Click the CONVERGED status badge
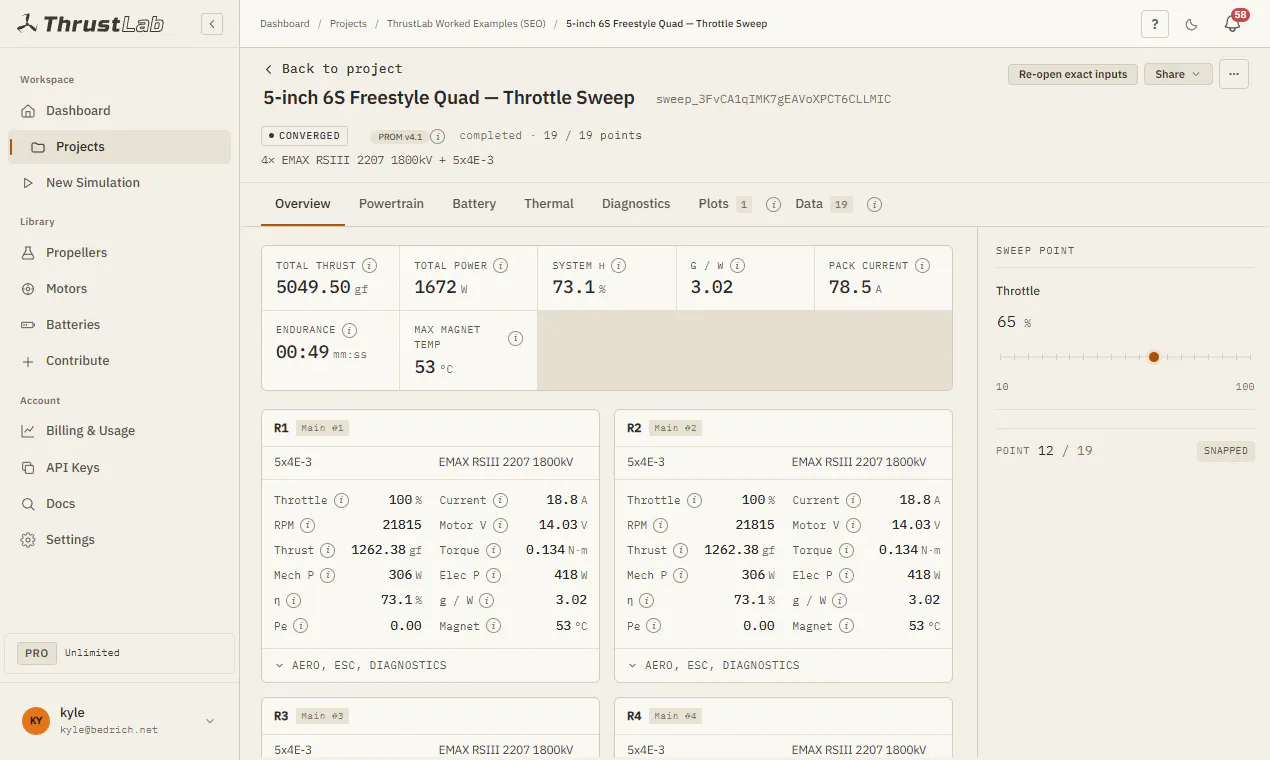The height and width of the screenshot is (760, 1270). [x=305, y=136]
